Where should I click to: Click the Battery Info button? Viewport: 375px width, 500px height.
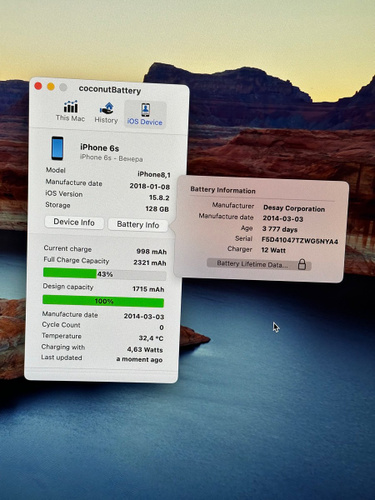click(138, 225)
